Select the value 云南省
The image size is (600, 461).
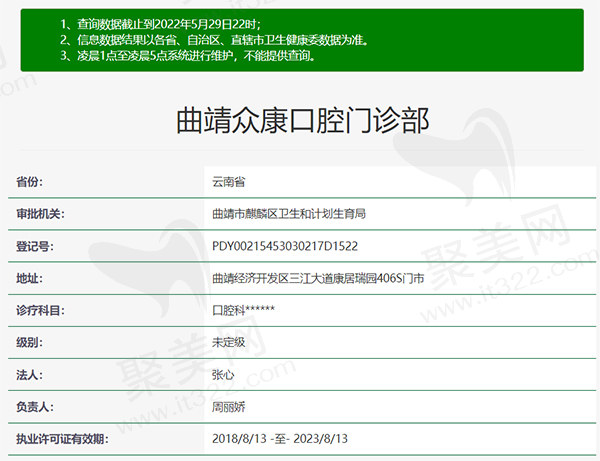228,181
